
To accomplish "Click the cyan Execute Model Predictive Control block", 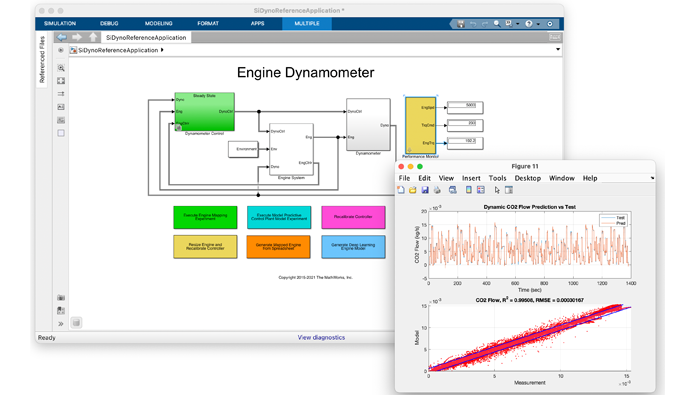I will 279,217.
